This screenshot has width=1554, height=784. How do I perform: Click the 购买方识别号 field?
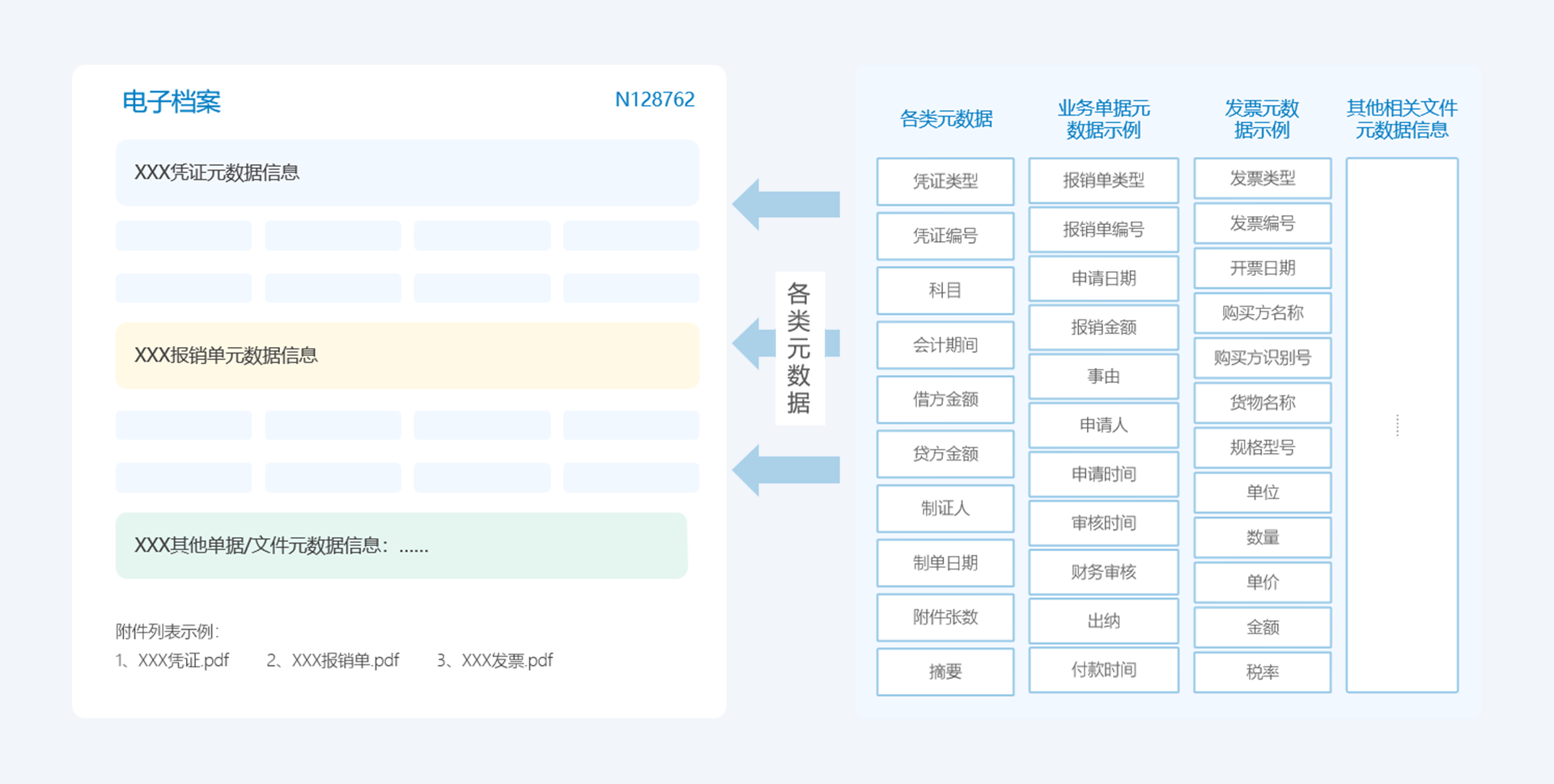pos(1262,358)
